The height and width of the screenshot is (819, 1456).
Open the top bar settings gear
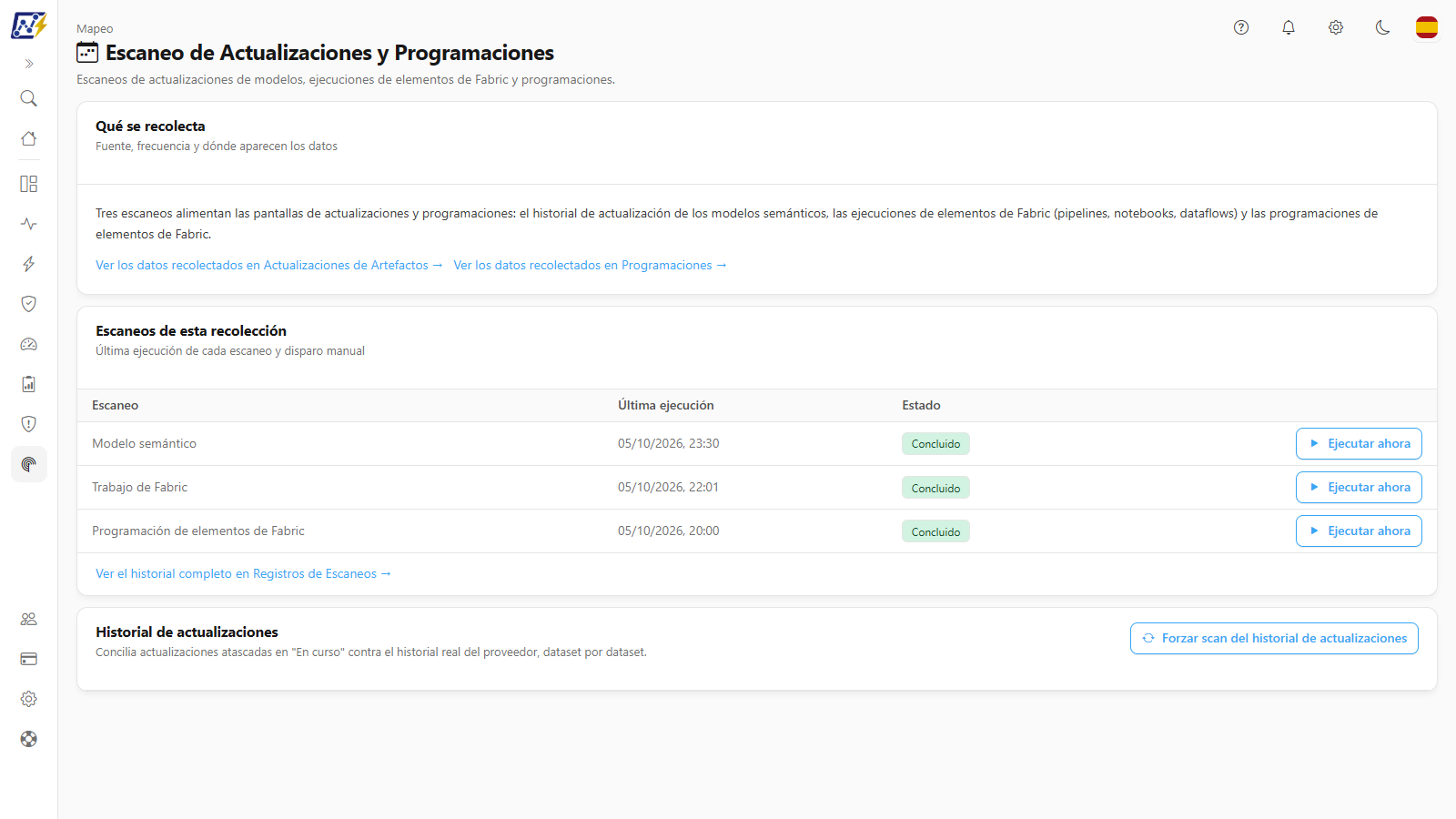1336,27
